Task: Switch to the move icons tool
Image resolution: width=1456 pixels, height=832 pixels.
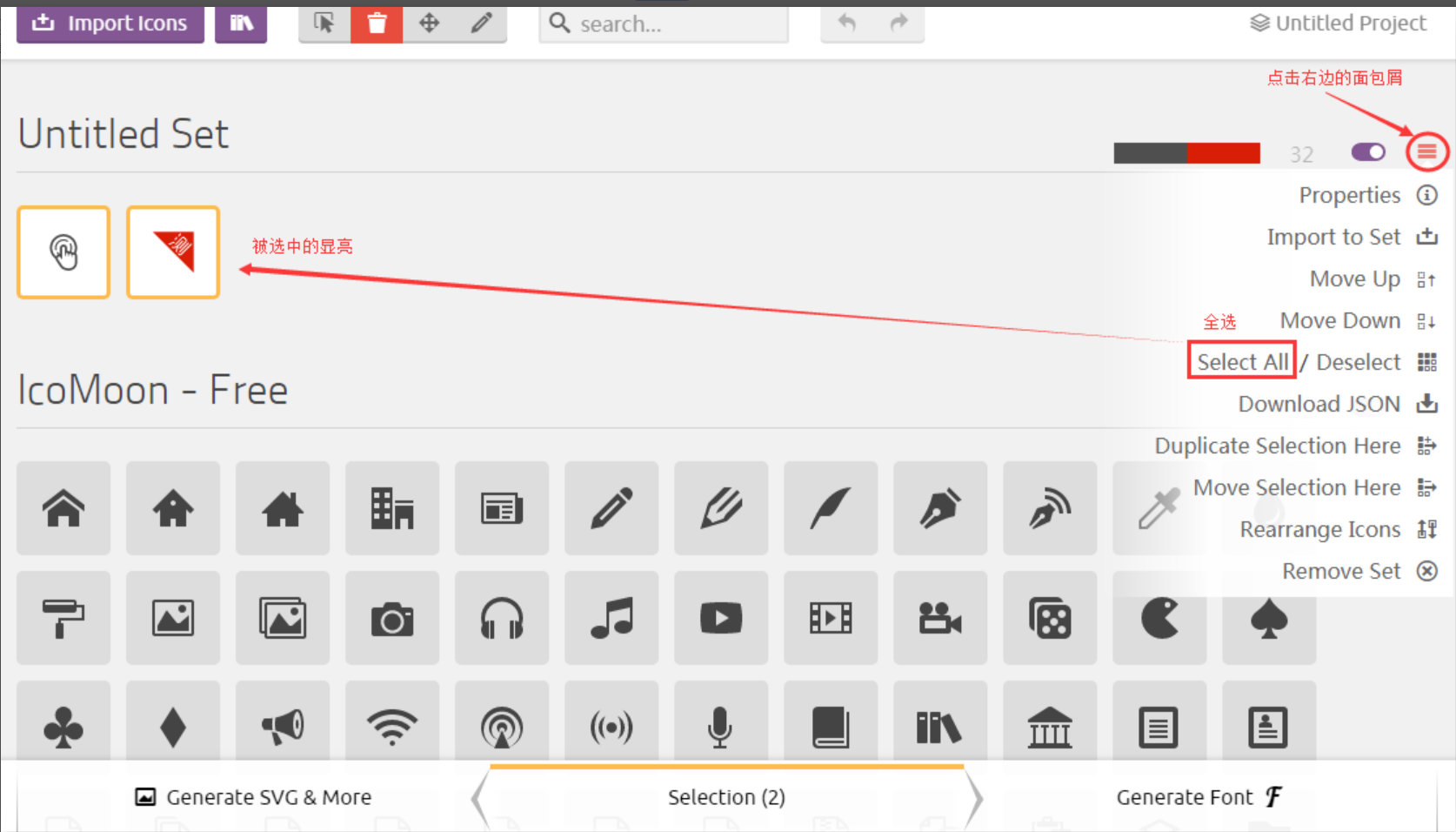Action: tap(429, 23)
